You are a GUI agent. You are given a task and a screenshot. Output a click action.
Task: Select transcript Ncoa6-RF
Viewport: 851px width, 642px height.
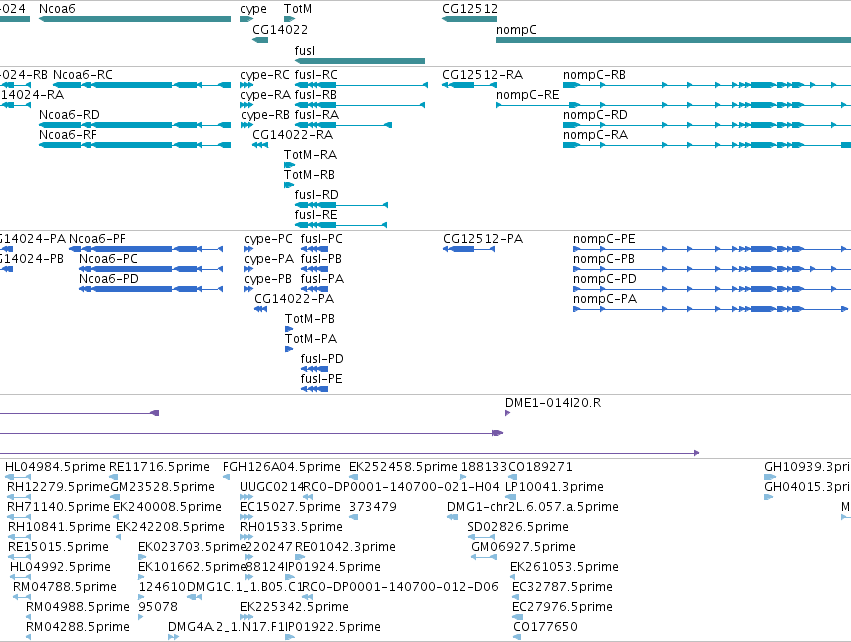click(67, 135)
